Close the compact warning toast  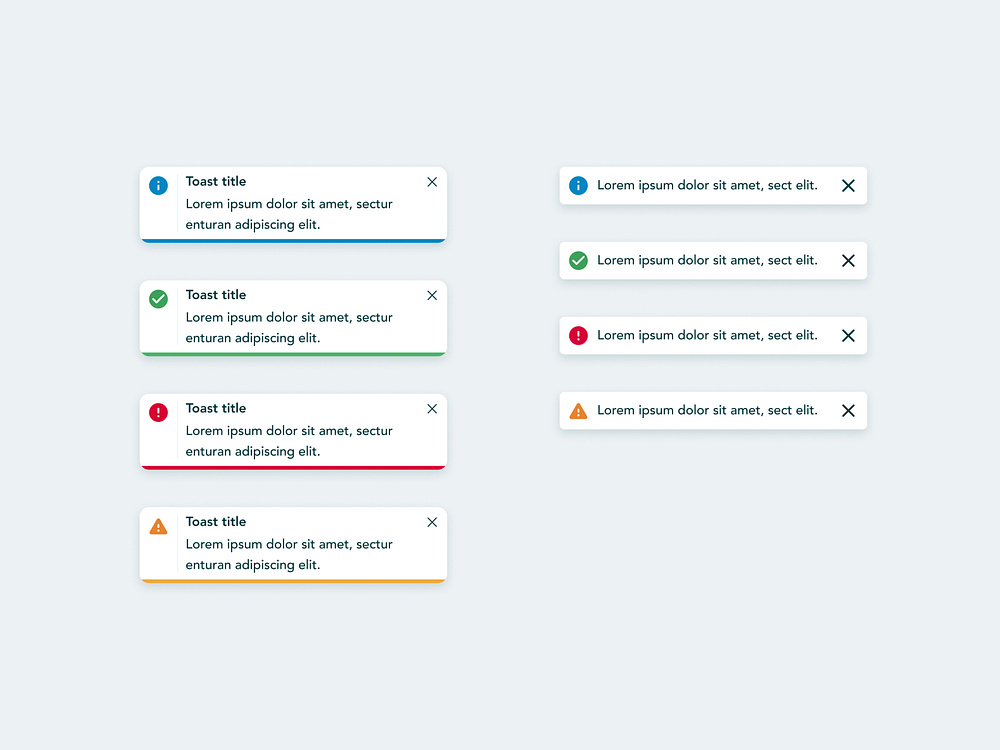848,411
